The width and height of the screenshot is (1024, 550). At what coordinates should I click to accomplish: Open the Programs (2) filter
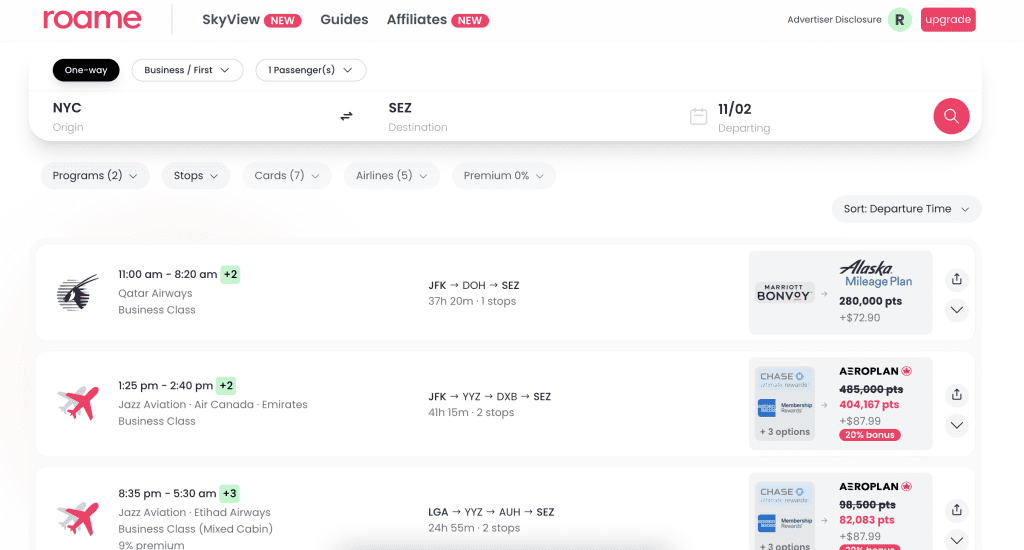pyautogui.click(x=95, y=176)
